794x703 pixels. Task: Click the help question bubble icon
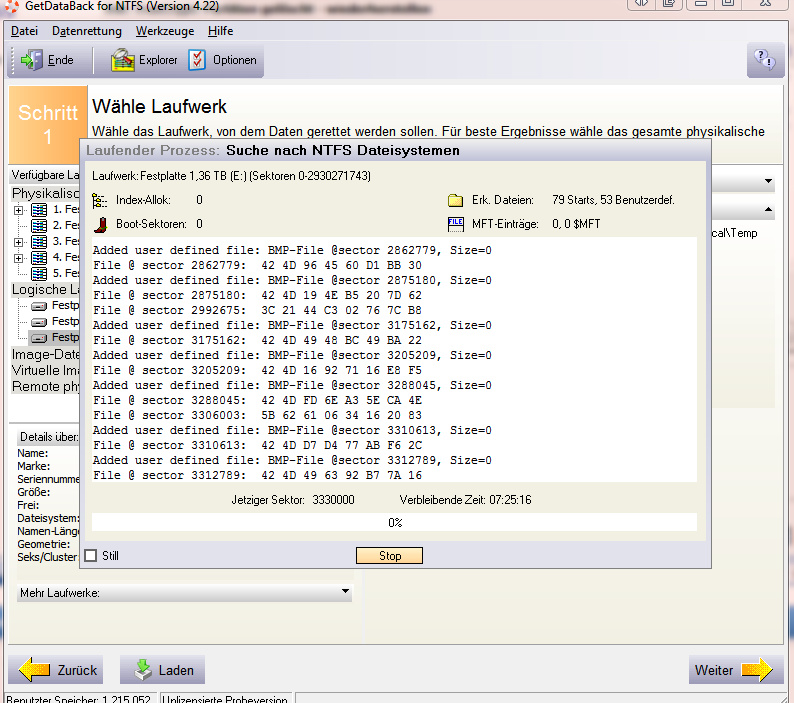coord(765,60)
